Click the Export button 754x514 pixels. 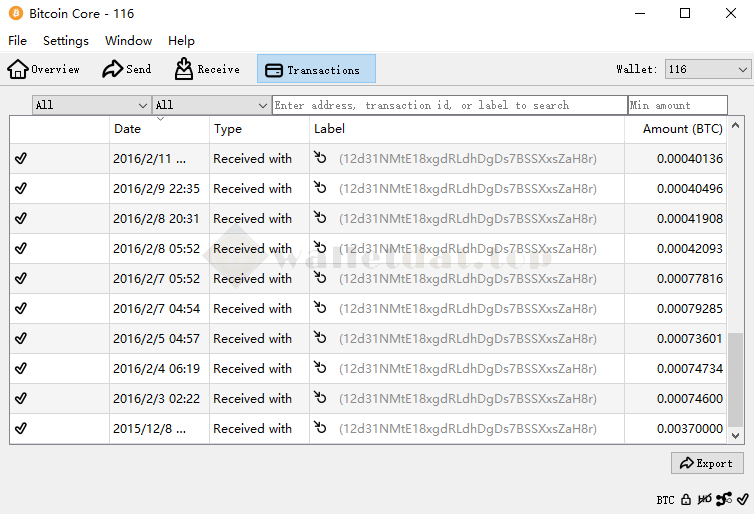pos(707,463)
